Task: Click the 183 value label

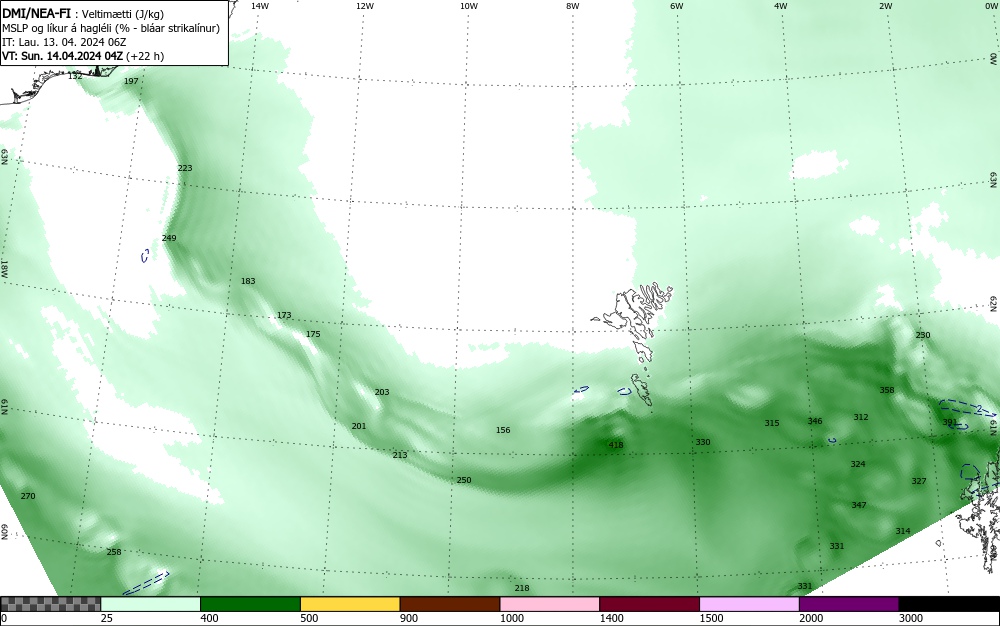Action: click(x=247, y=281)
